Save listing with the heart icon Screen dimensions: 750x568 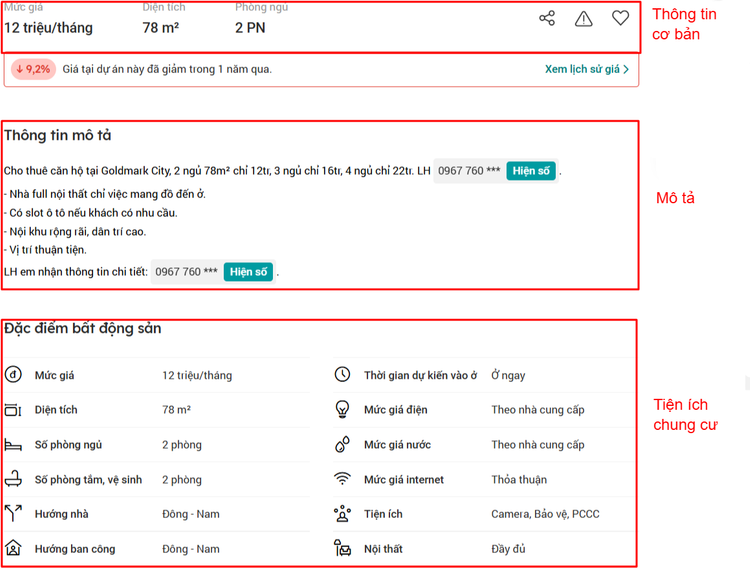click(621, 18)
